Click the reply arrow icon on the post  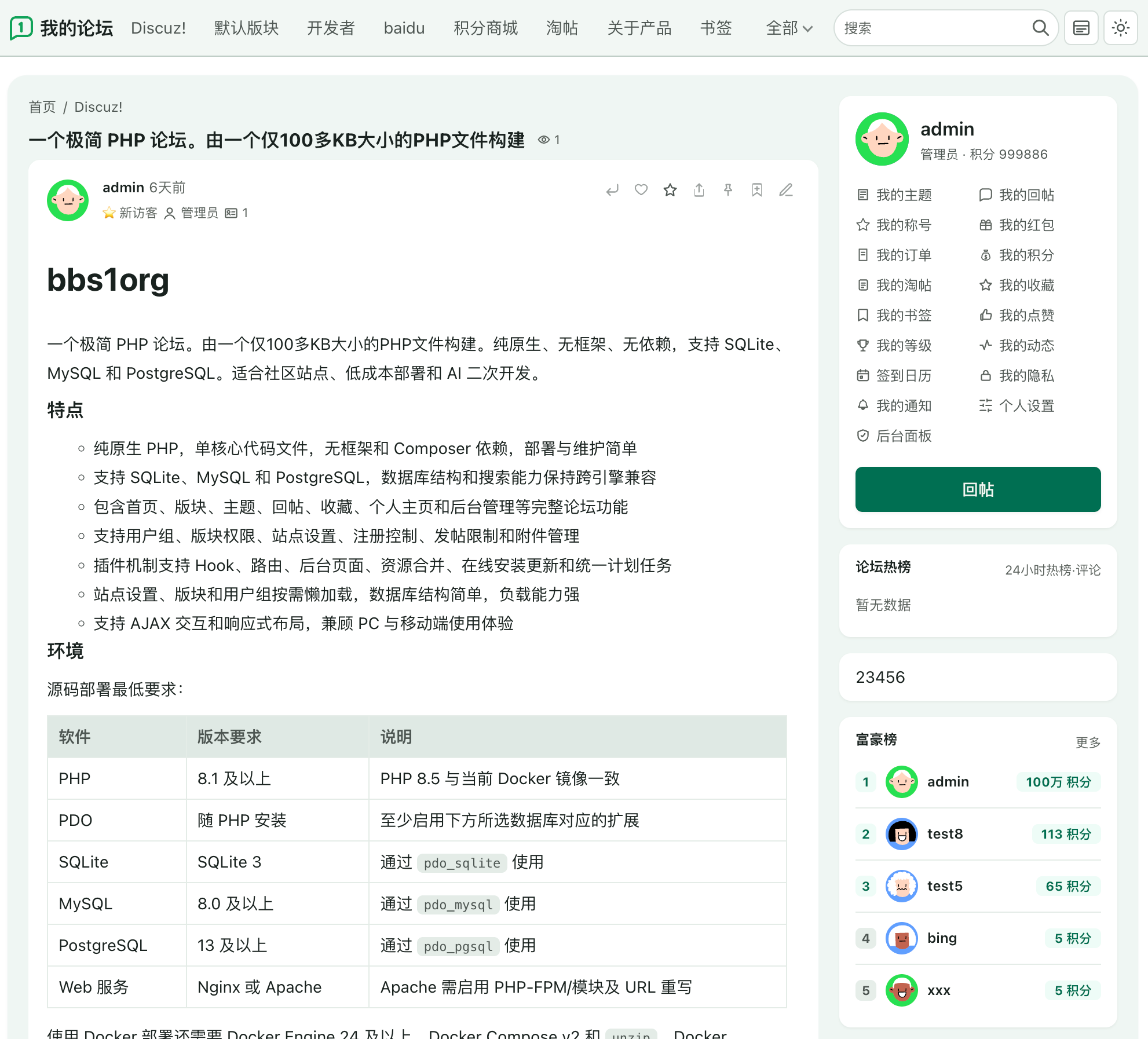click(612, 190)
